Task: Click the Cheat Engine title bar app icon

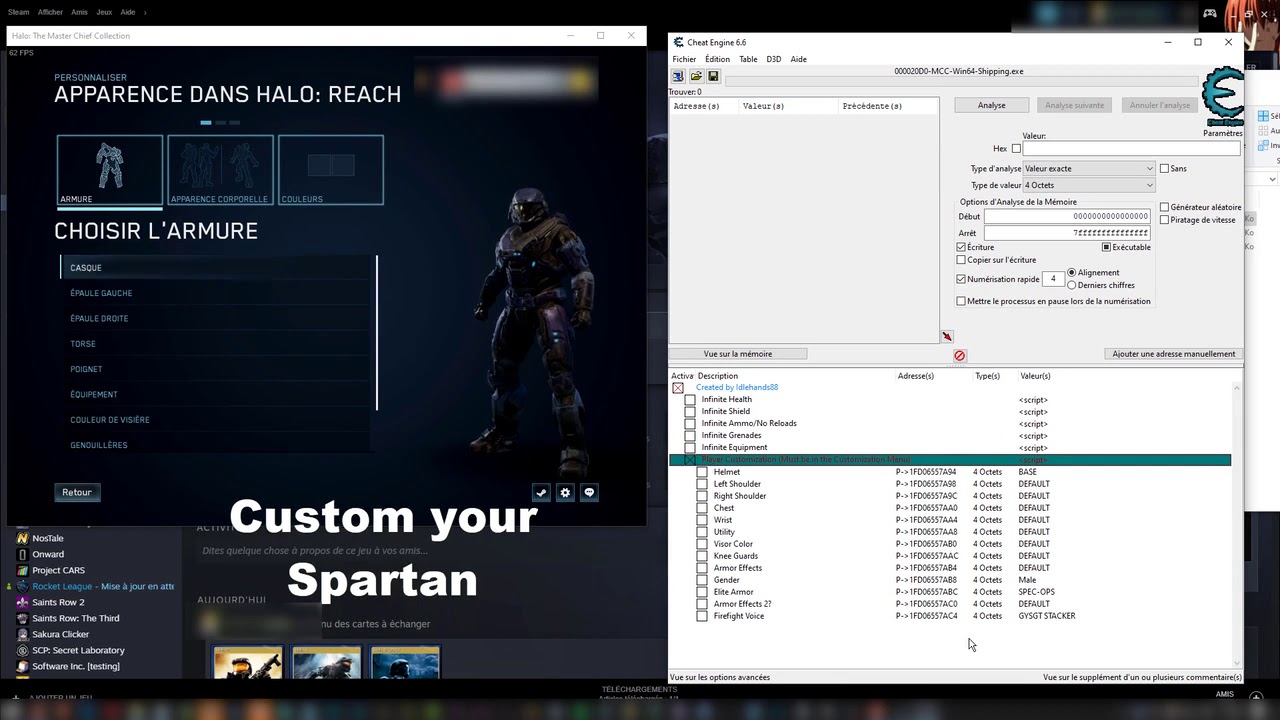Action: [679, 42]
